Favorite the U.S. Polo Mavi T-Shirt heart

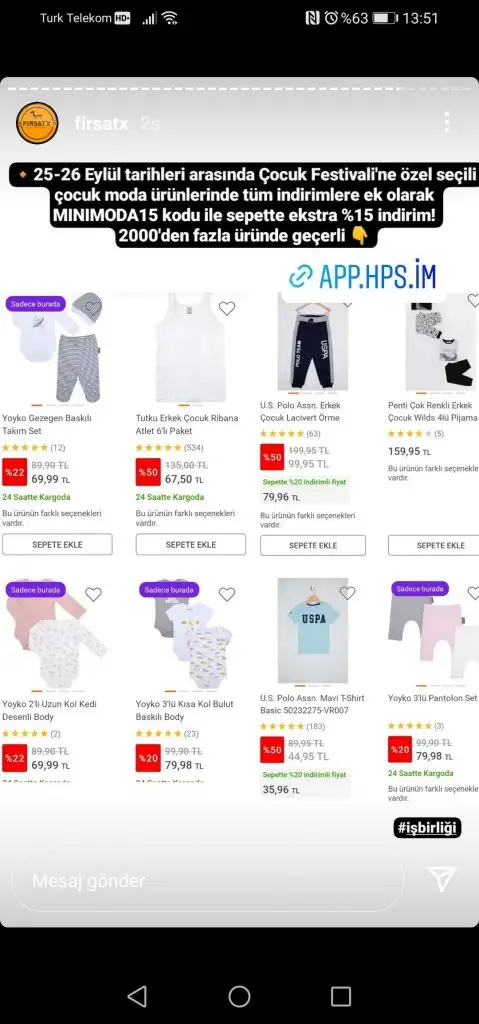[x=348, y=593]
